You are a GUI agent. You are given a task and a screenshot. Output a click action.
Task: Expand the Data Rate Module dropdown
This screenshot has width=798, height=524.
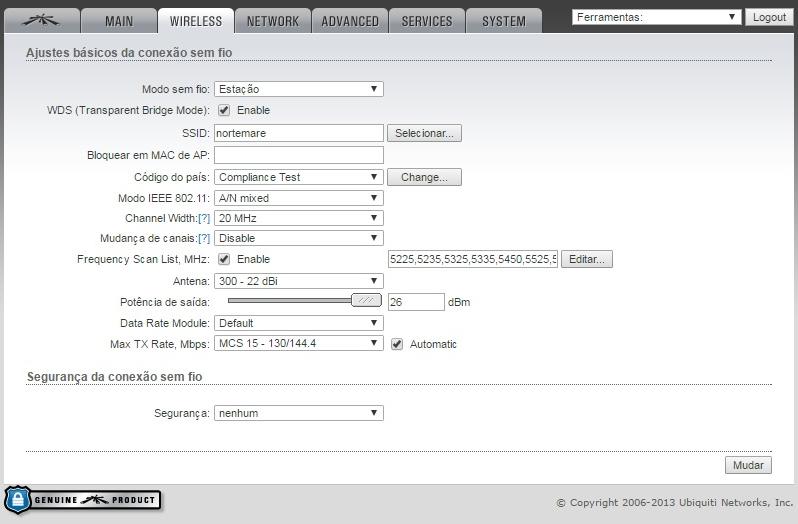click(299, 323)
